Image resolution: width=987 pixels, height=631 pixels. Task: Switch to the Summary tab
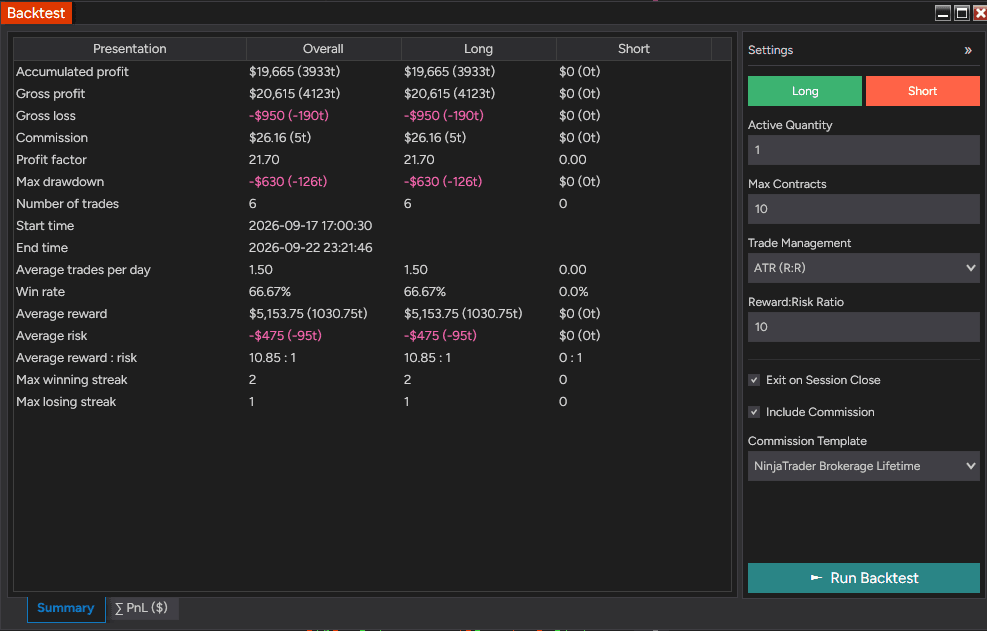click(65, 608)
